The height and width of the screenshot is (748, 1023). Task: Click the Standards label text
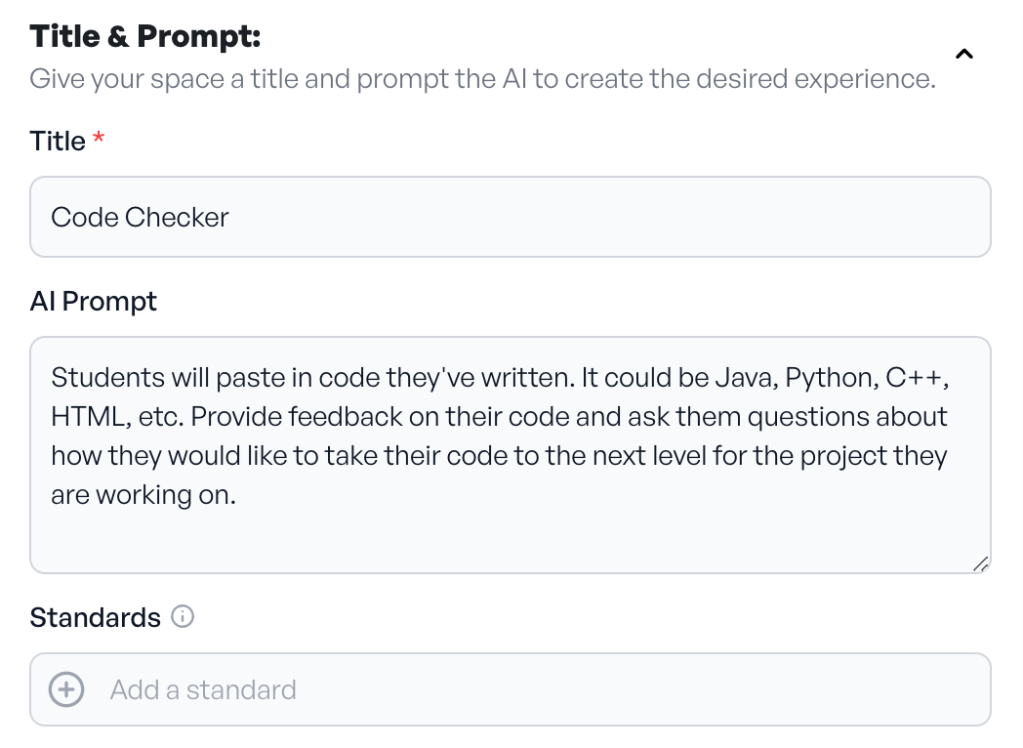point(95,618)
